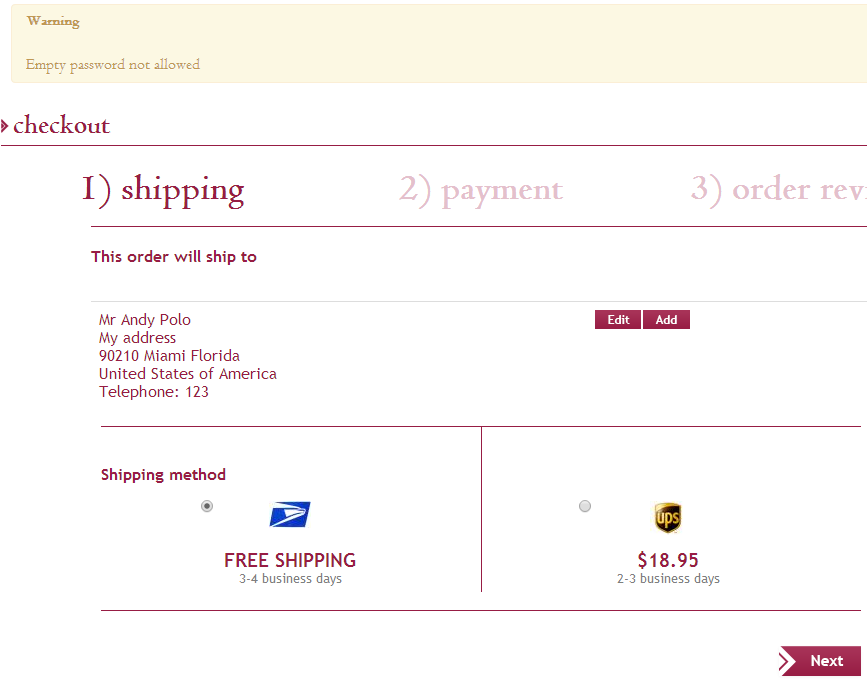
Task: Click the Warning title in the alert
Action: click(x=53, y=21)
